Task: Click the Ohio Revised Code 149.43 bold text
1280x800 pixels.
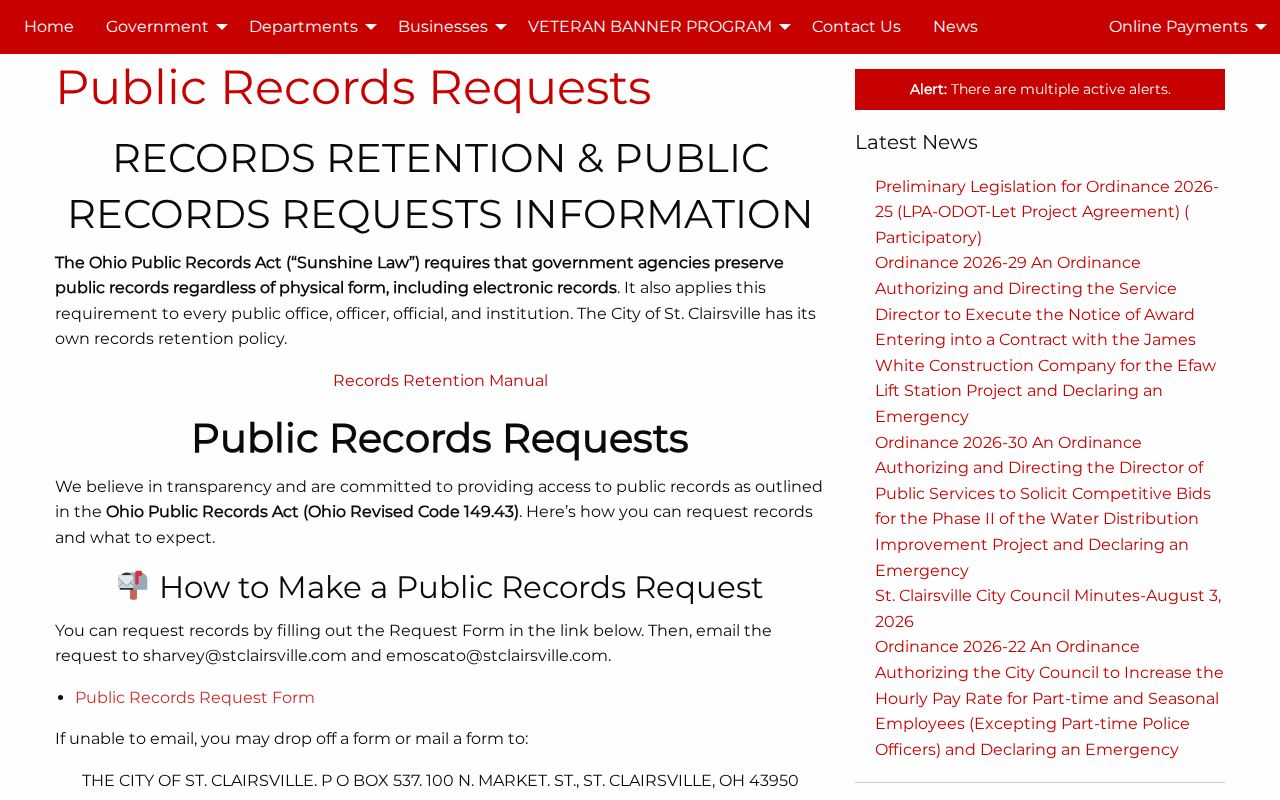Action: (x=312, y=512)
